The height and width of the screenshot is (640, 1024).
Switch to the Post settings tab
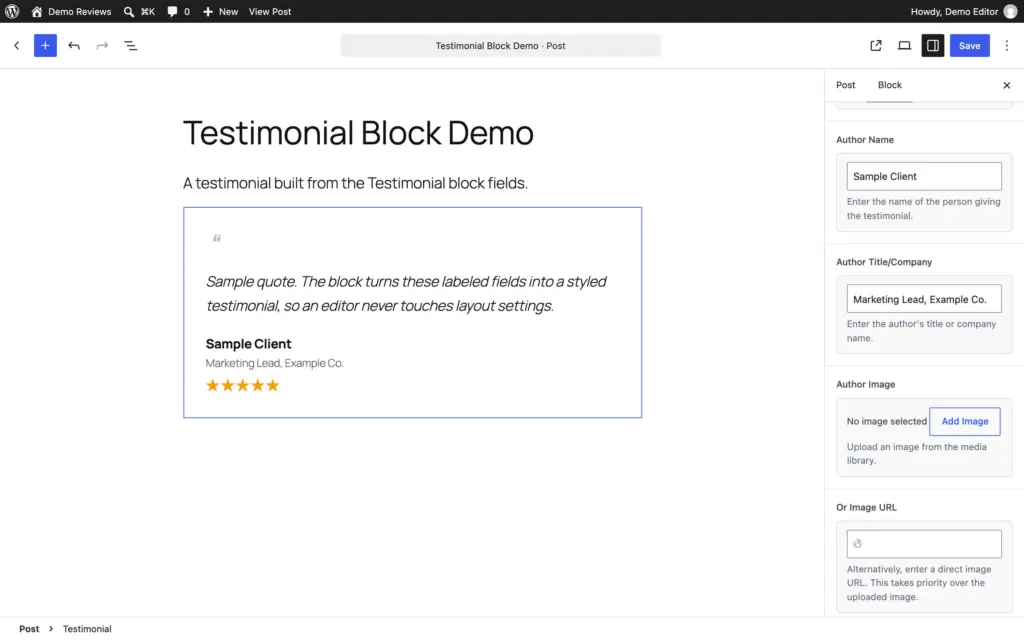coord(845,85)
